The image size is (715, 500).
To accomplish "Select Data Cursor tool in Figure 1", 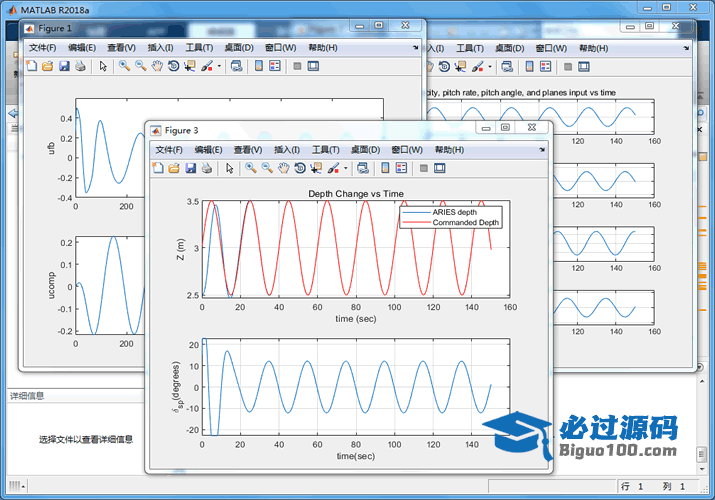I will [190, 66].
